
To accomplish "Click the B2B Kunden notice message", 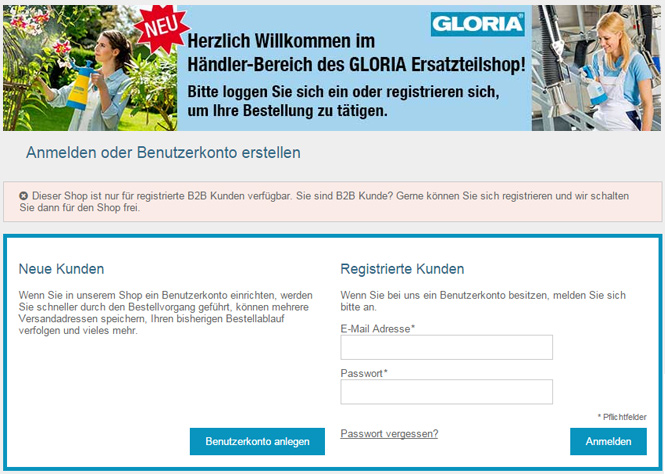I will [324, 202].
